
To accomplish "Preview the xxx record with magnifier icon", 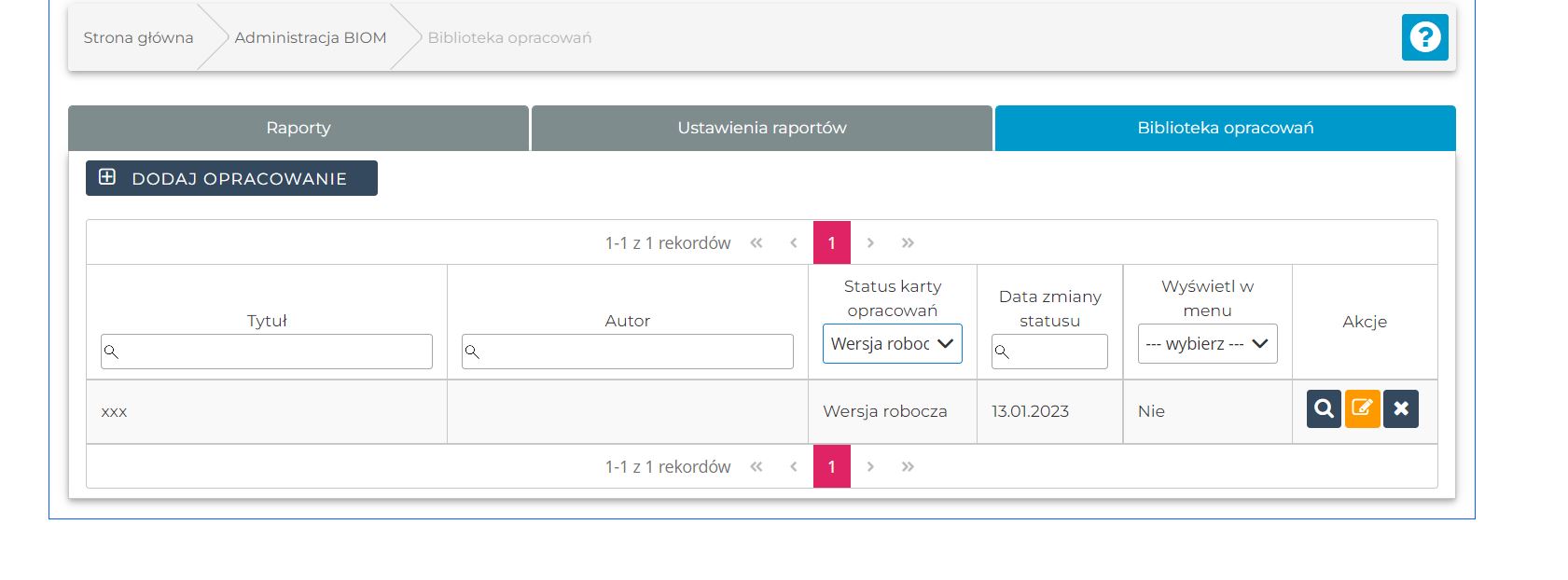I will tap(1324, 408).
